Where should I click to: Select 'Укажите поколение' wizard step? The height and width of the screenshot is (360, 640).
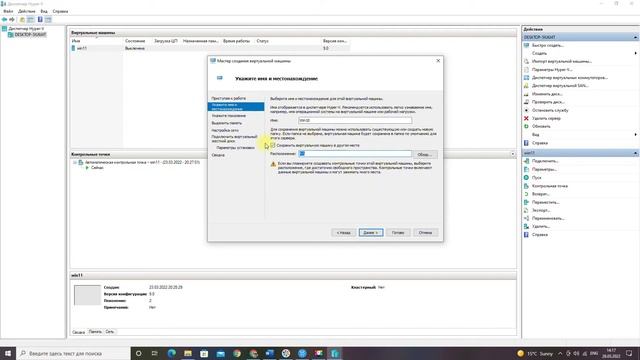click(x=229, y=116)
